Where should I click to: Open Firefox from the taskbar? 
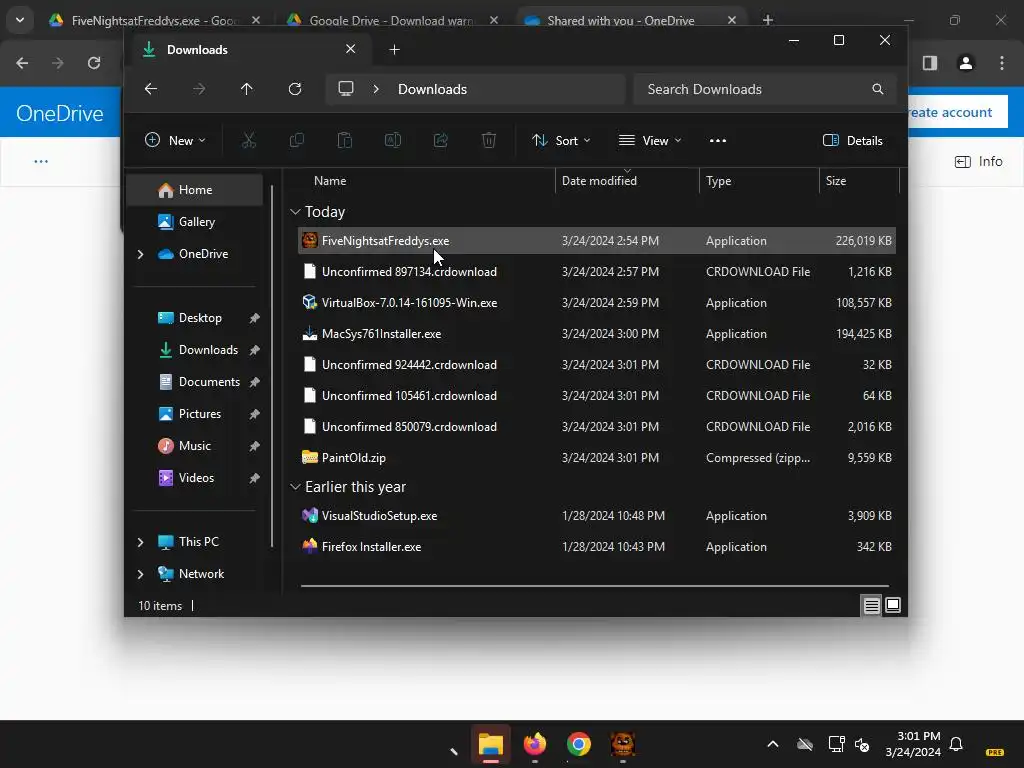click(x=534, y=744)
